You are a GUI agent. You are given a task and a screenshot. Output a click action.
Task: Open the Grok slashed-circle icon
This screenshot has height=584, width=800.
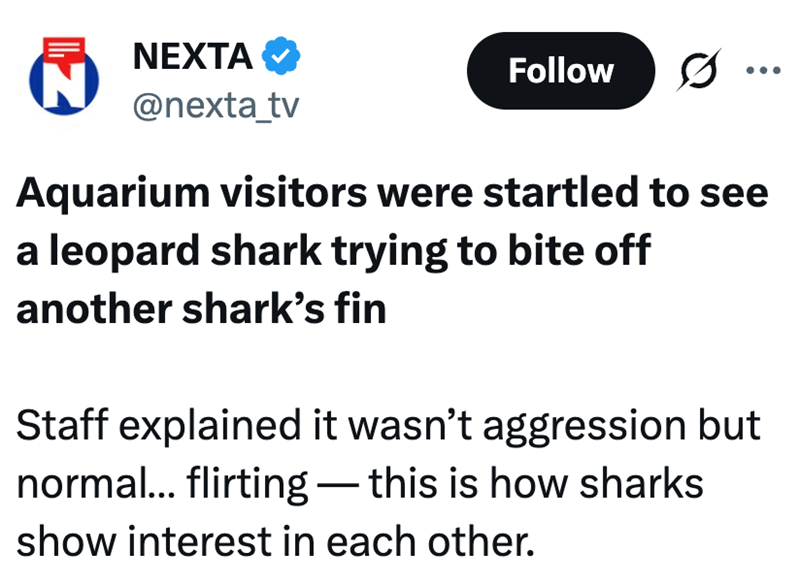pyautogui.click(x=691, y=71)
